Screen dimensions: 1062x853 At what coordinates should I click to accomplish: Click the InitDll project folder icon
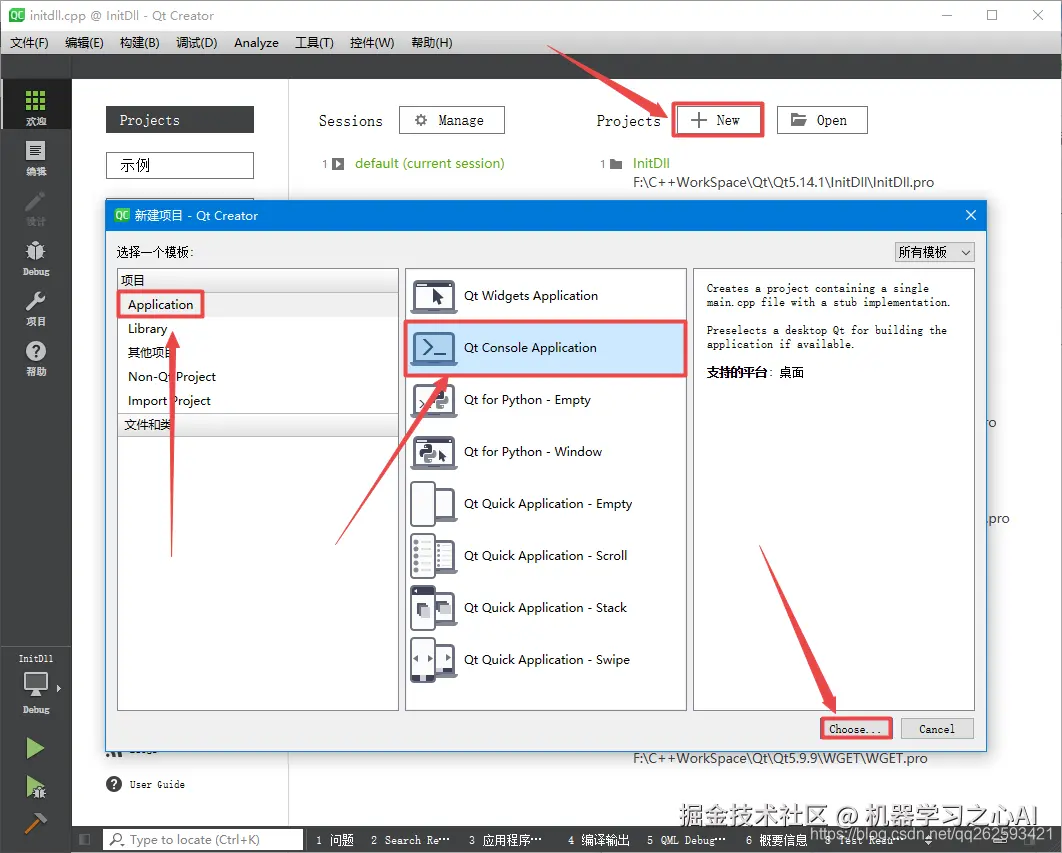[616, 164]
